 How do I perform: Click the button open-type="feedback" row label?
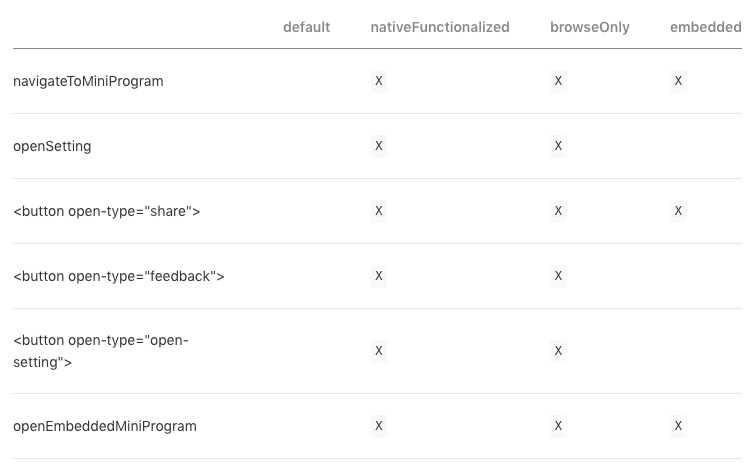118,276
